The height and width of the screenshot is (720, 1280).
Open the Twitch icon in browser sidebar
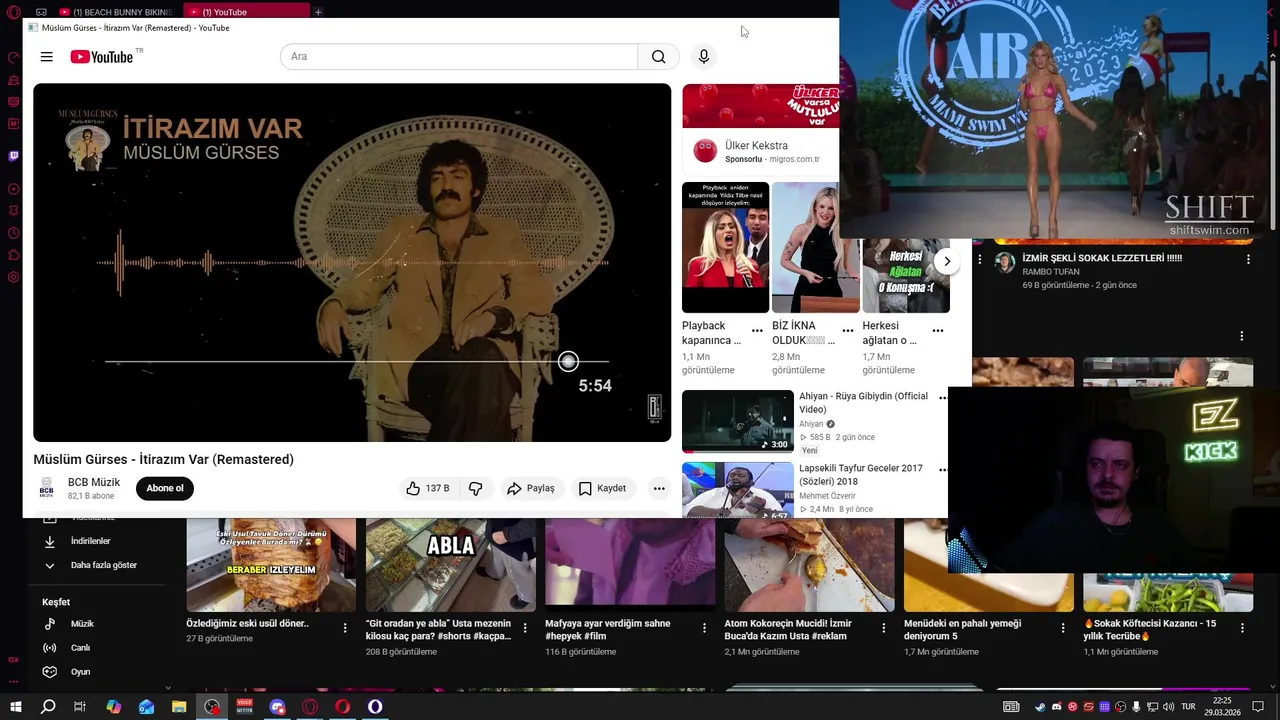tap(13, 156)
